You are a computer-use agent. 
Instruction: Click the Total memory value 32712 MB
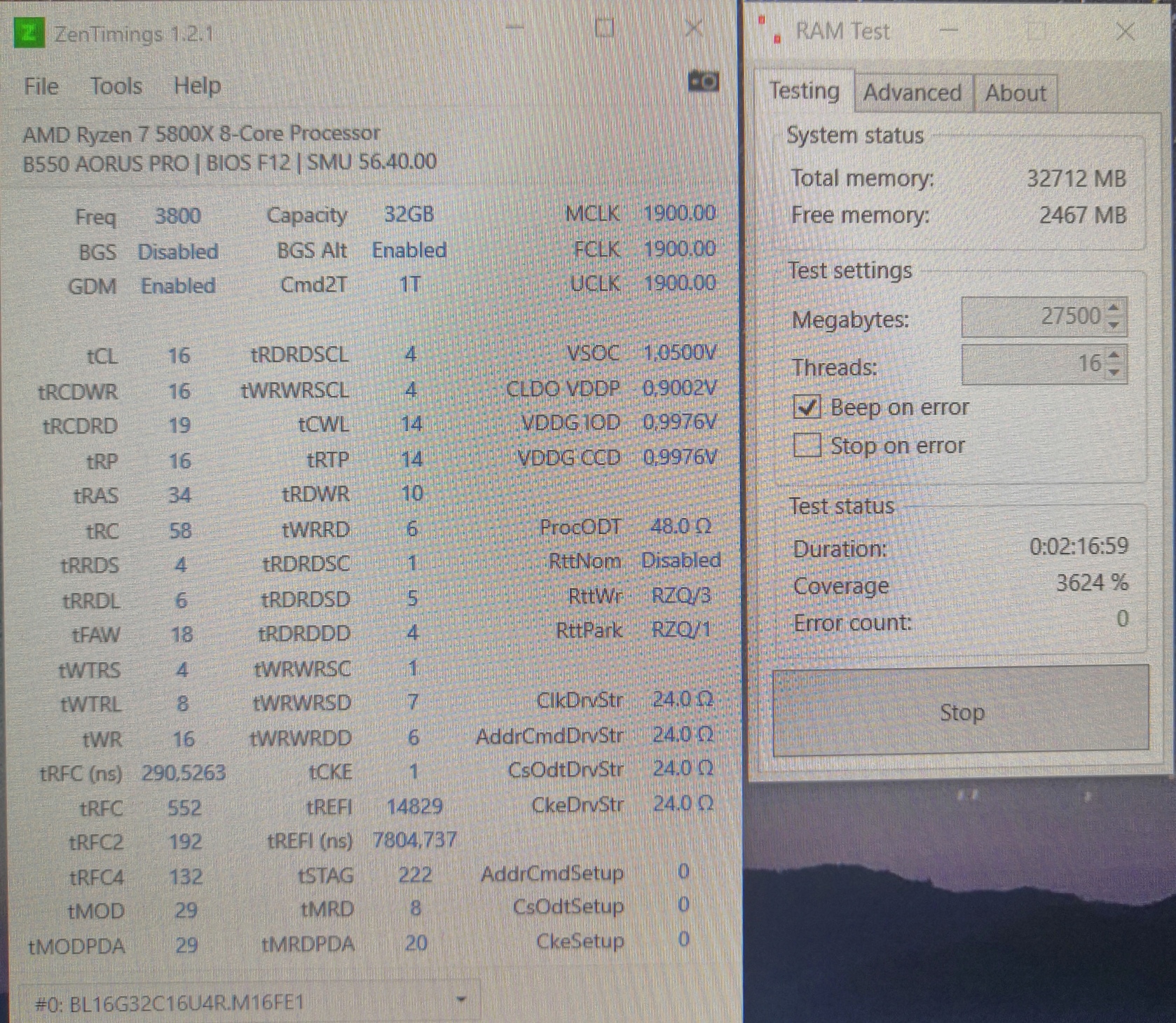point(1076,179)
